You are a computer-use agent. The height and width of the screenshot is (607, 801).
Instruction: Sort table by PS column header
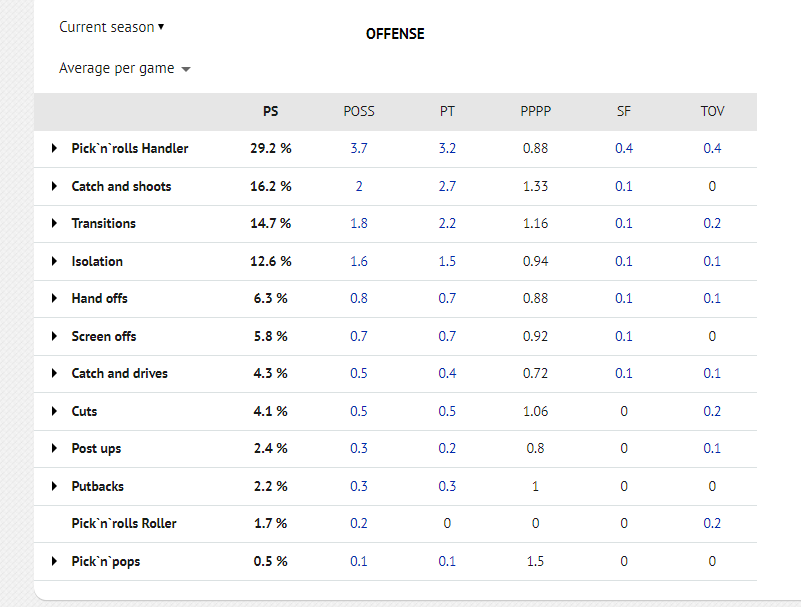point(271,111)
